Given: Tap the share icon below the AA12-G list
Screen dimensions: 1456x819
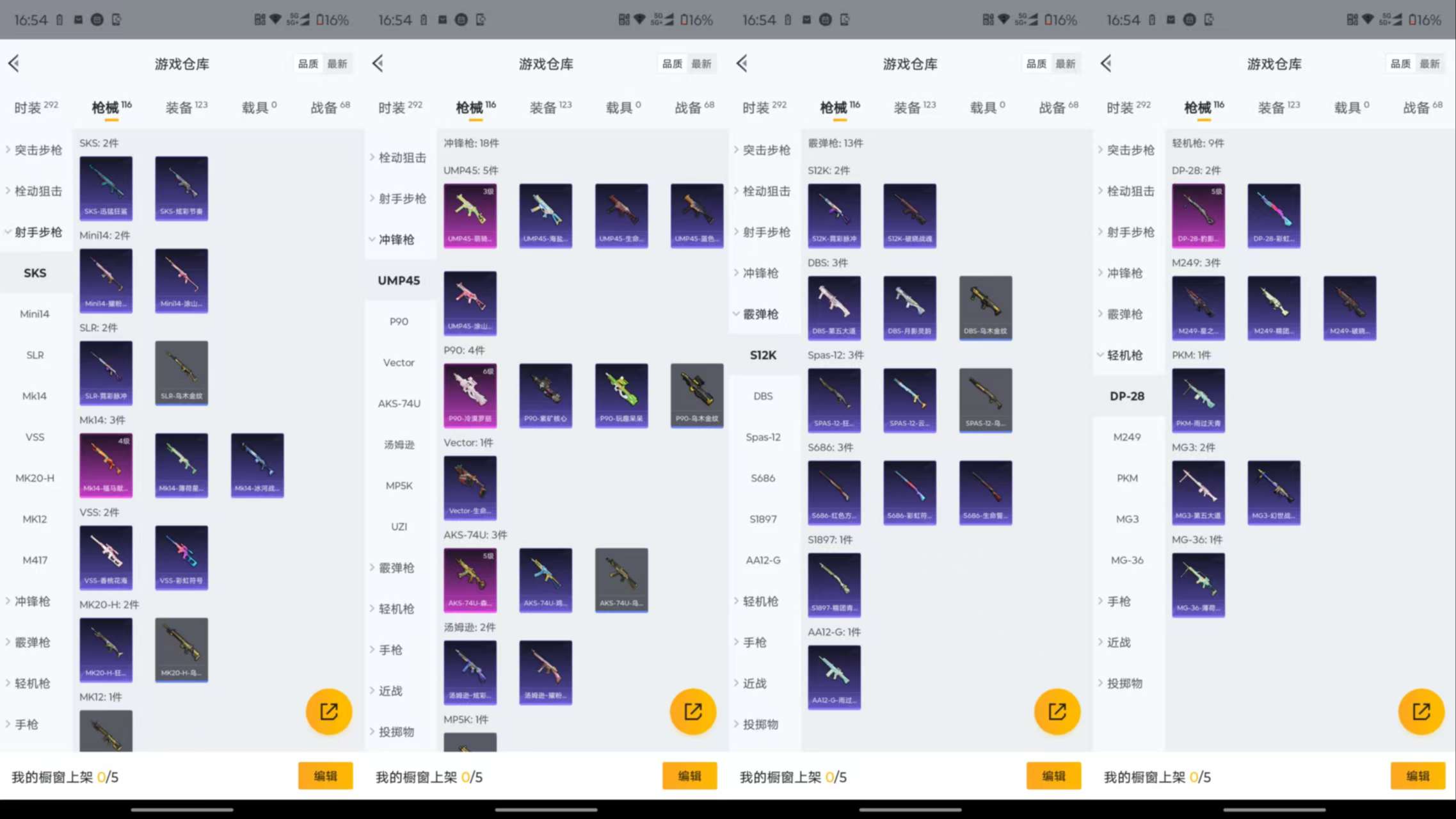Looking at the screenshot, I should pyautogui.click(x=1057, y=711).
